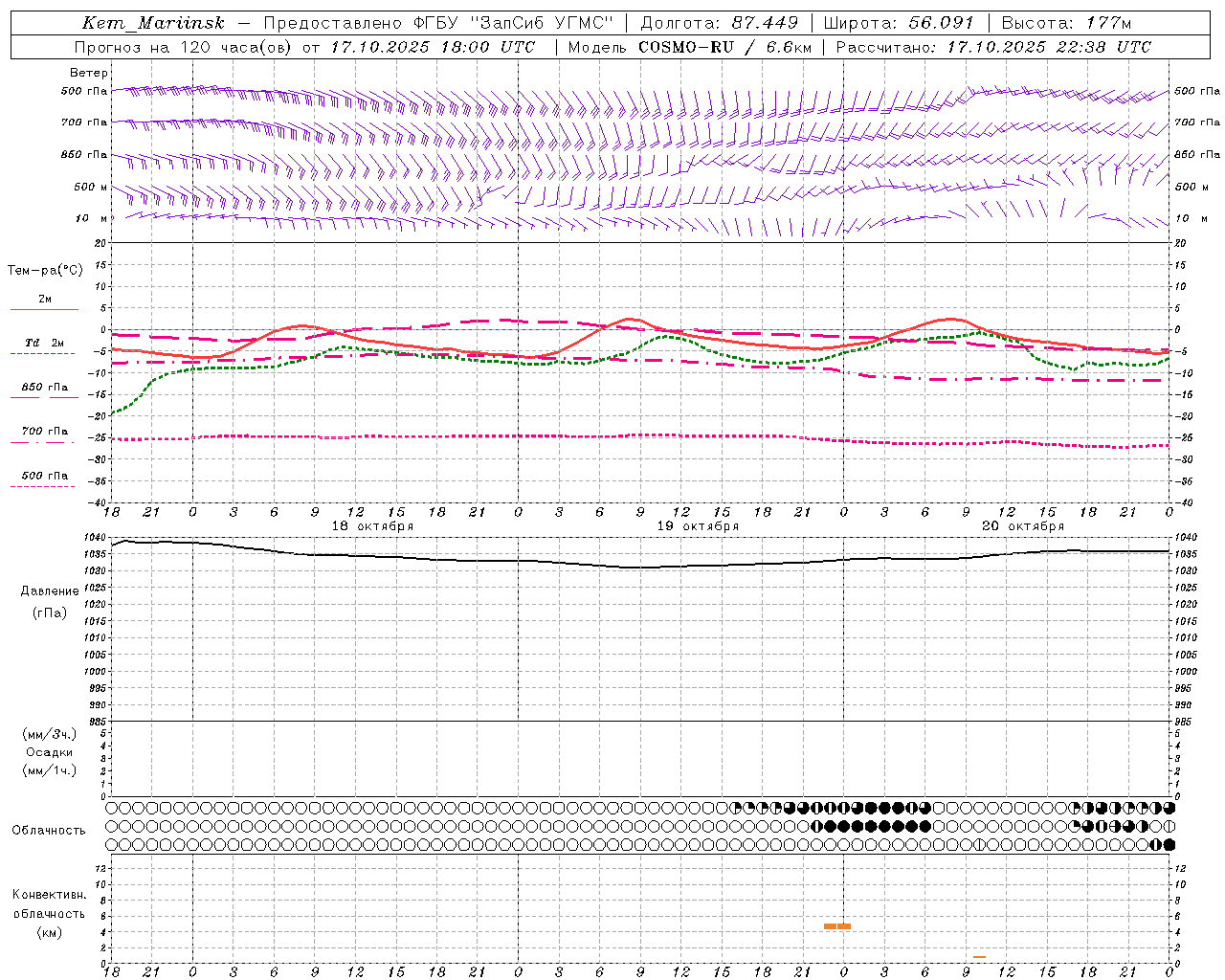The height and width of the screenshot is (980, 1225).
Task: Click the forecast start '17.10.2025 18:00 UTC'
Action: [x=433, y=47]
